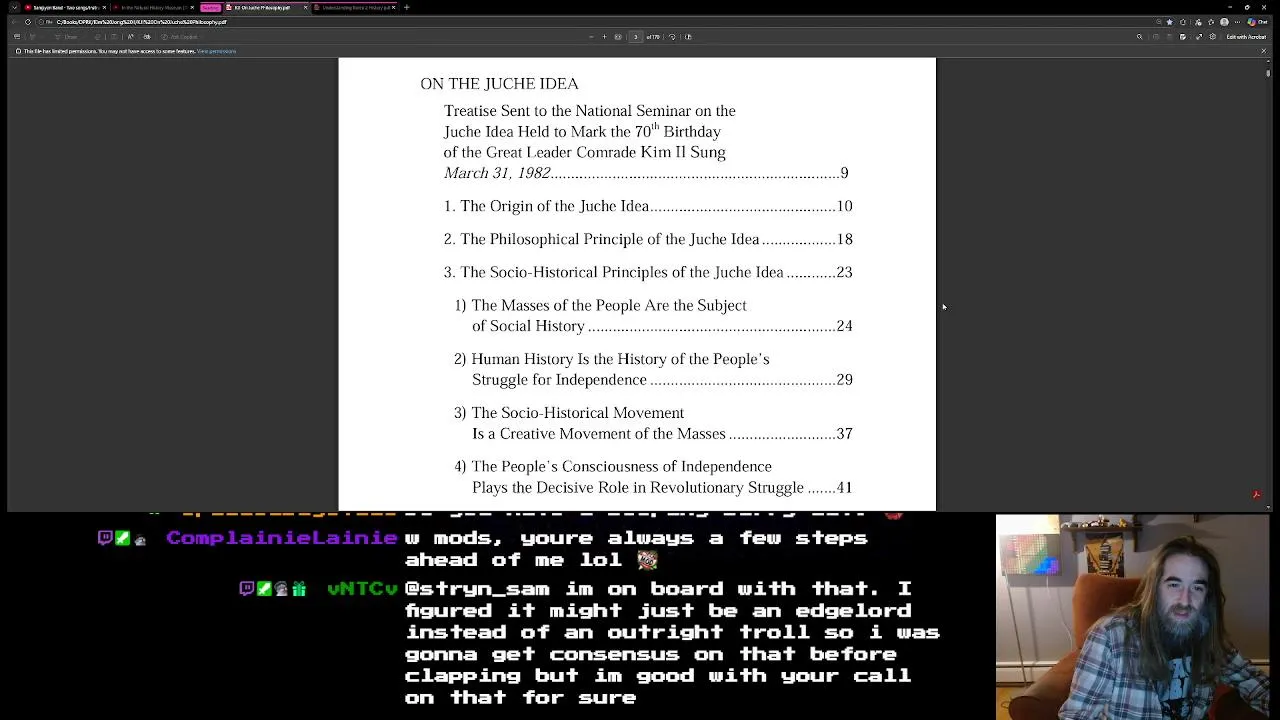Open the browser extensions icon
This screenshot has height=720, width=1280.
[1183, 22]
